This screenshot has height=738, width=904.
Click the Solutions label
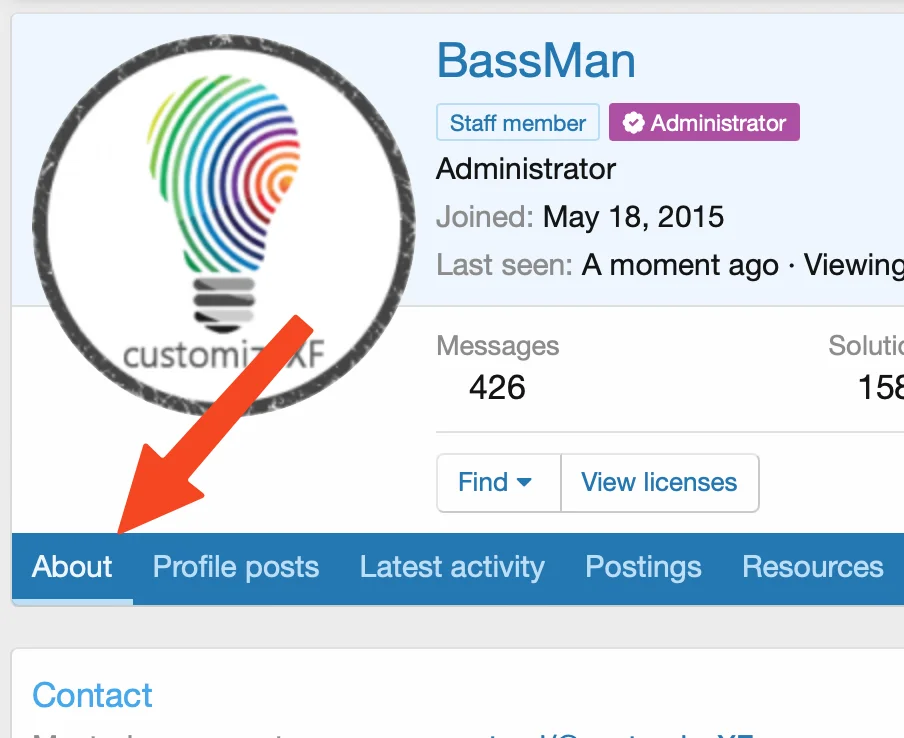[x=866, y=347]
